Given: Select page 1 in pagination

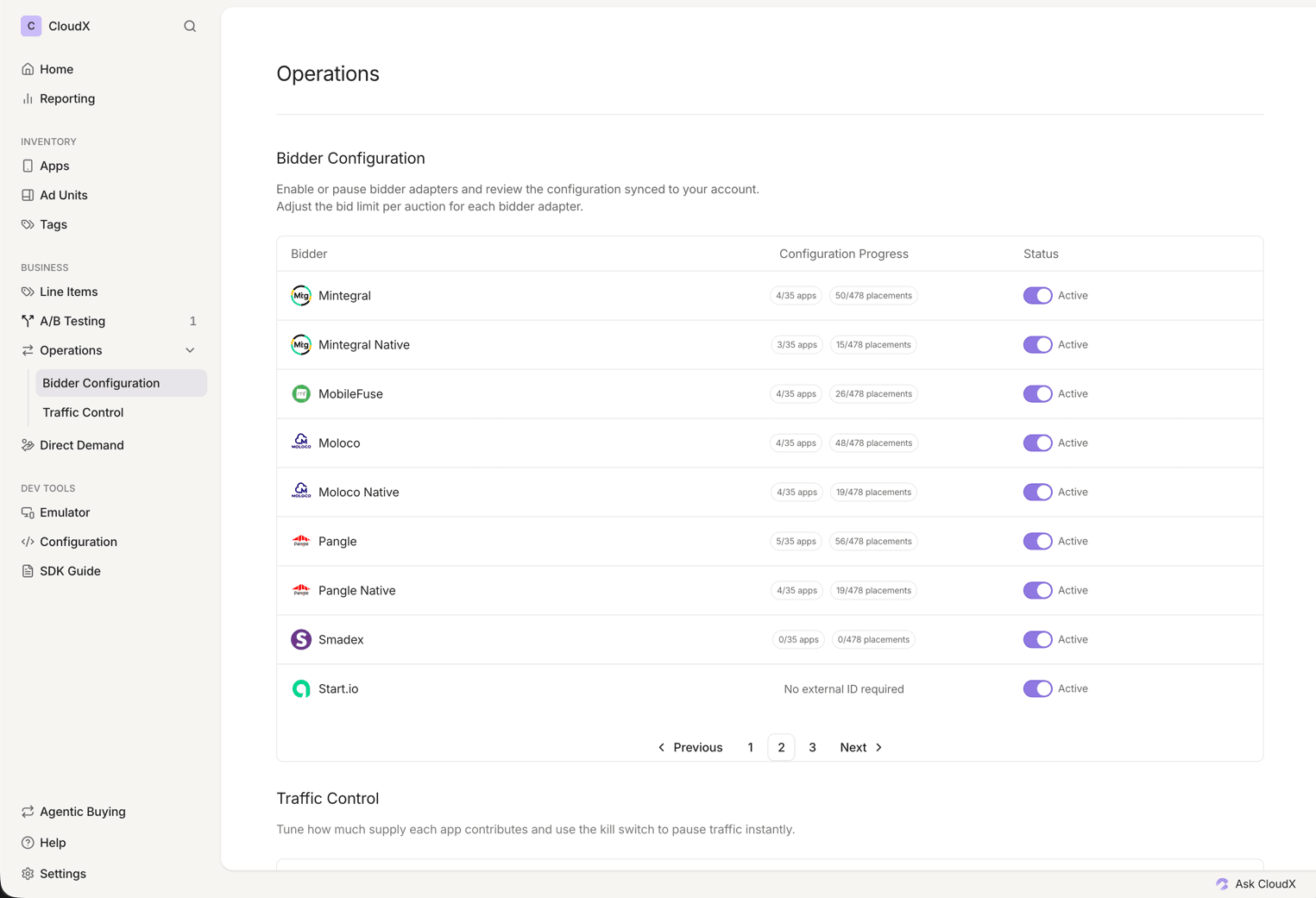Looking at the screenshot, I should 751,748.
